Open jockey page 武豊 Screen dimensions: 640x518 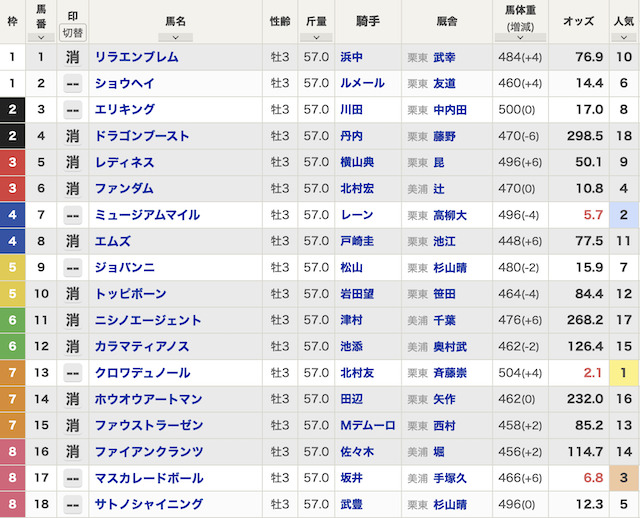point(351,504)
